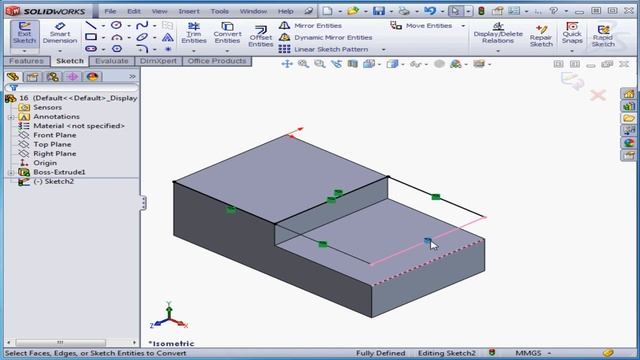Select the Spline sketch tool
640x360 pixels.
142,26
